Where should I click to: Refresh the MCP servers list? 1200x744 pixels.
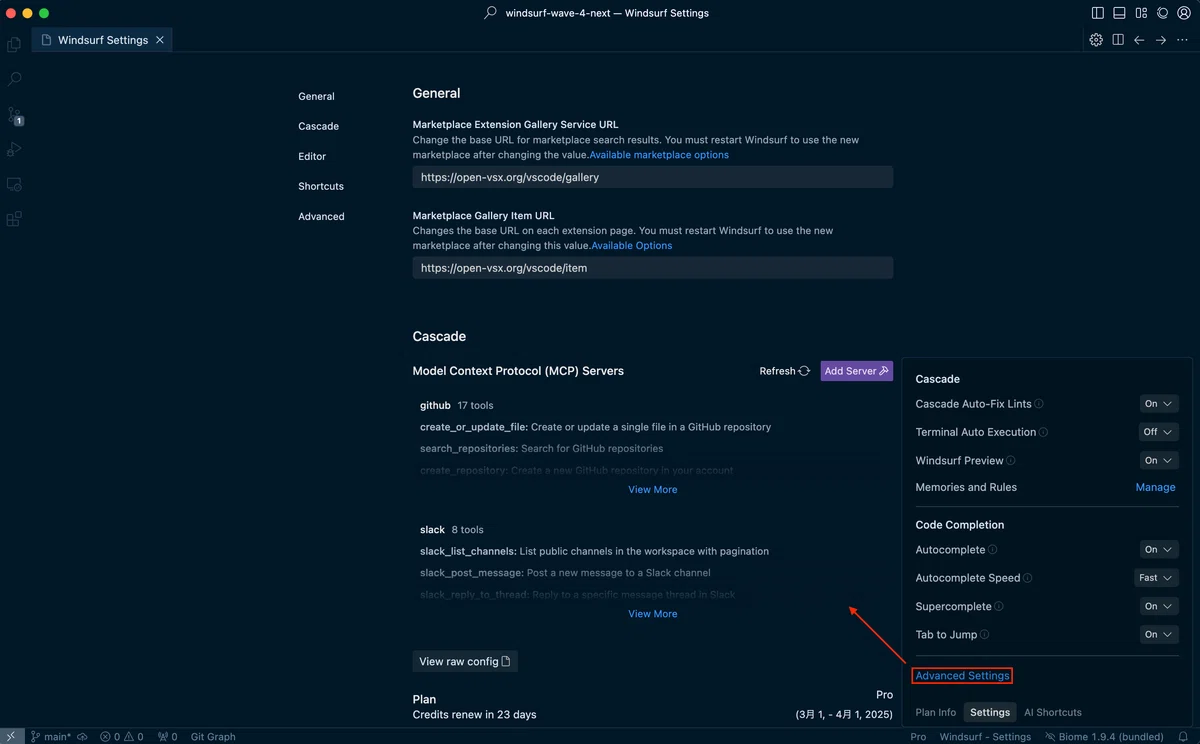pyautogui.click(x=785, y=371)
